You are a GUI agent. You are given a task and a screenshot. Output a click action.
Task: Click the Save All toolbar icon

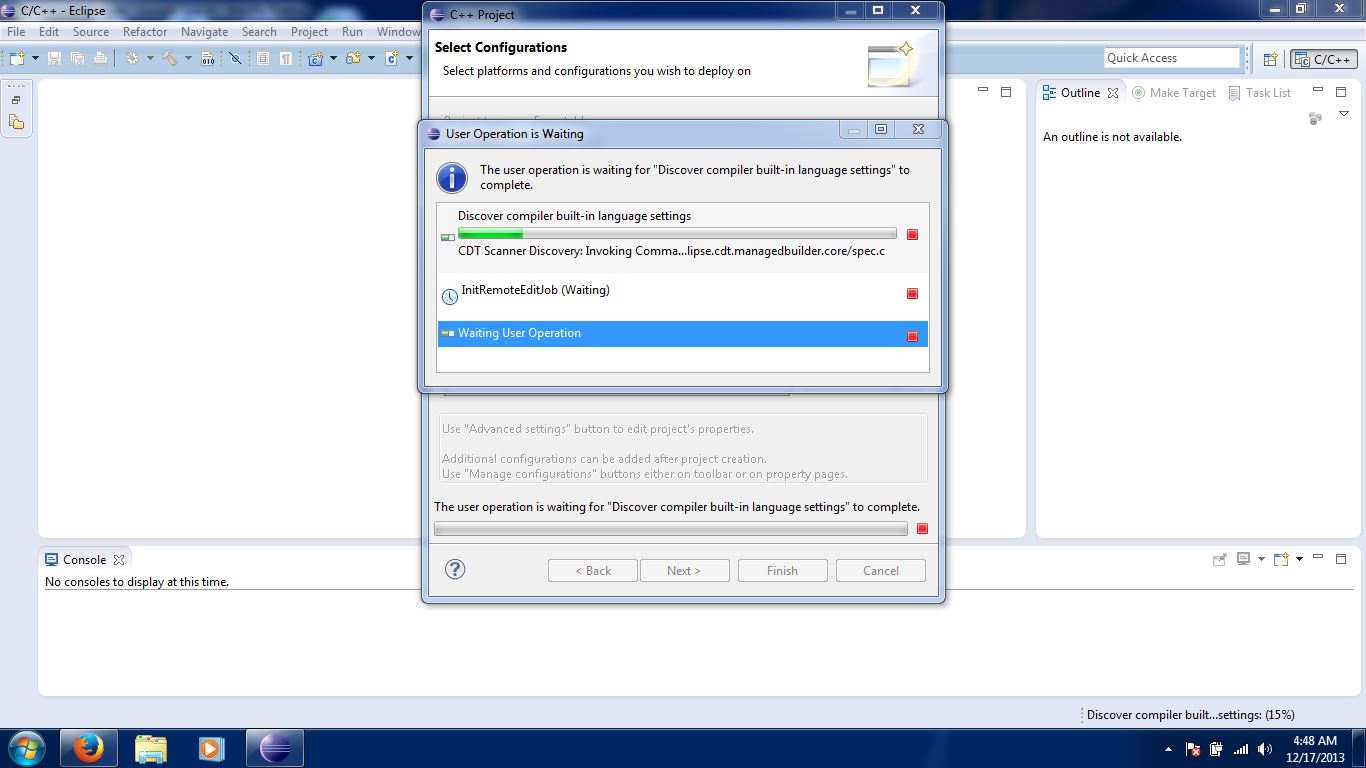click(77, 58)
